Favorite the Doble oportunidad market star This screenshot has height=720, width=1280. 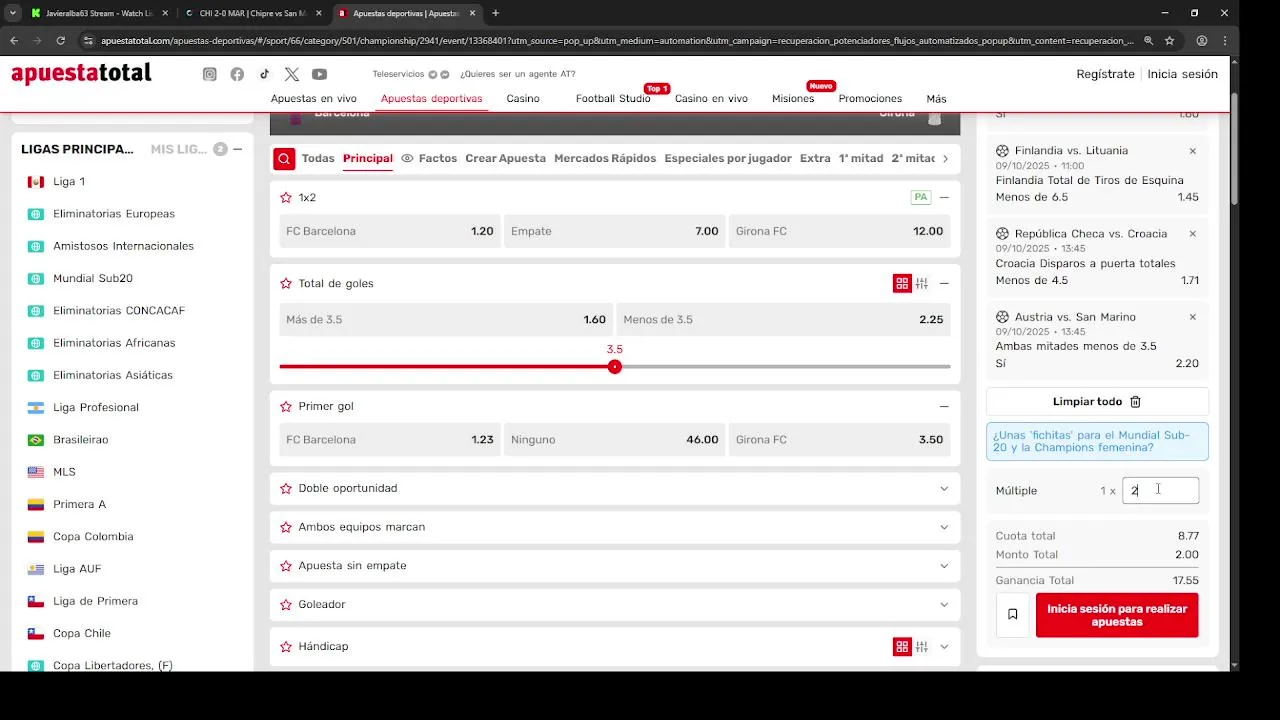(286, 489)
